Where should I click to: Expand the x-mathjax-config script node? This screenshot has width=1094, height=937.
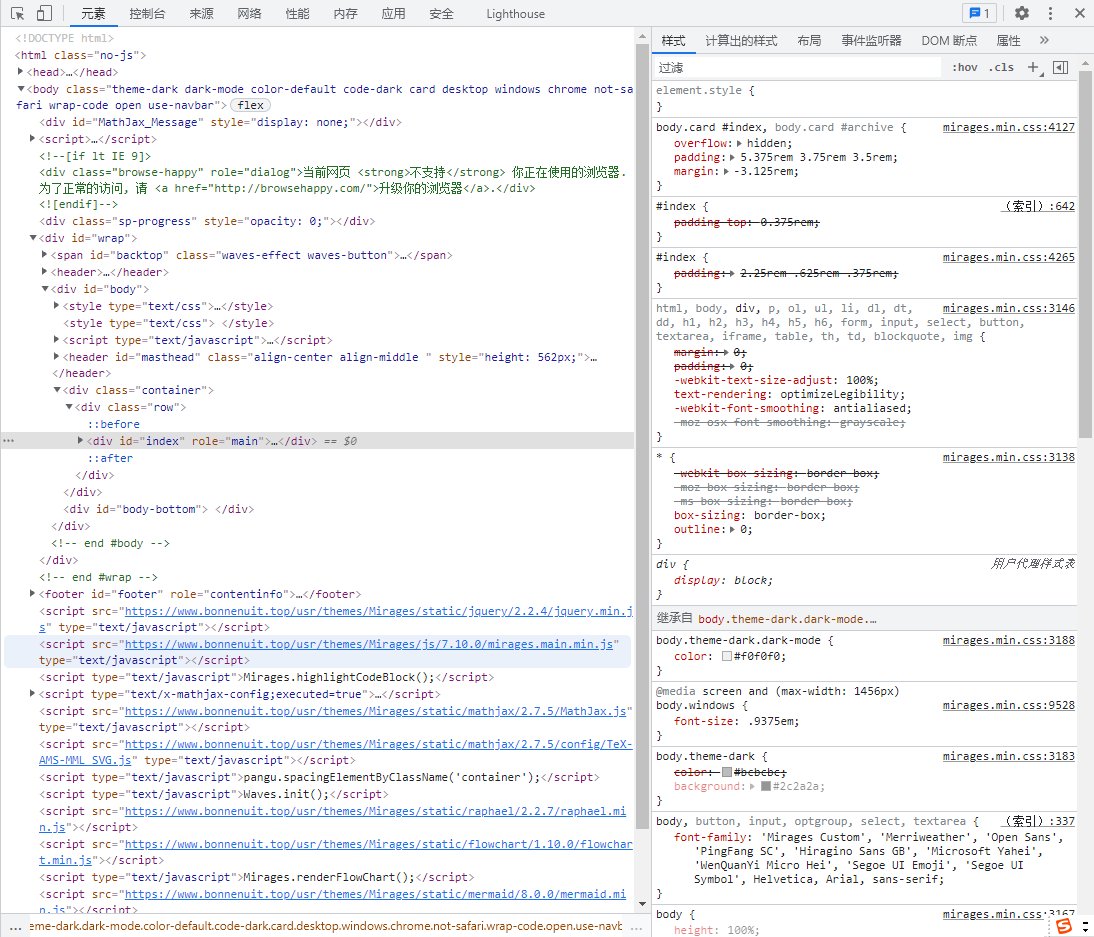pos(32,694)
